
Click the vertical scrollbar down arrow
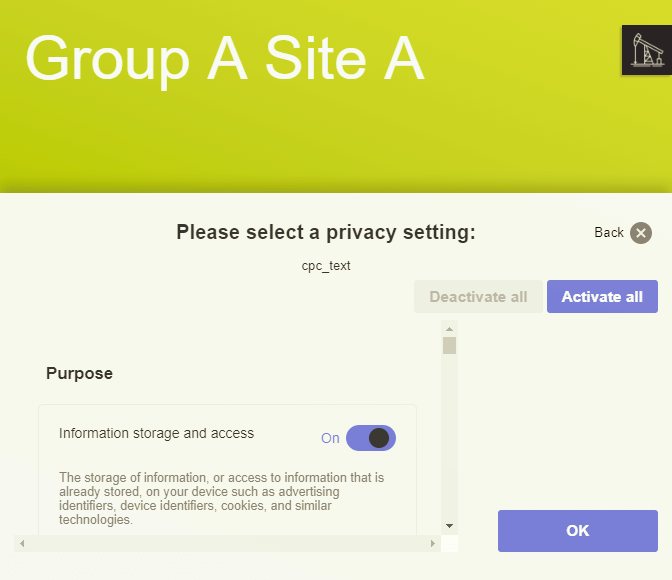point(449,526)
